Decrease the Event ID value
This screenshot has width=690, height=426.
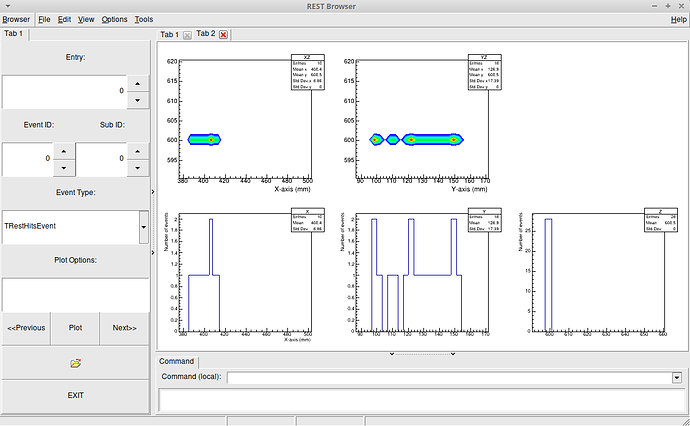[64, 168]
